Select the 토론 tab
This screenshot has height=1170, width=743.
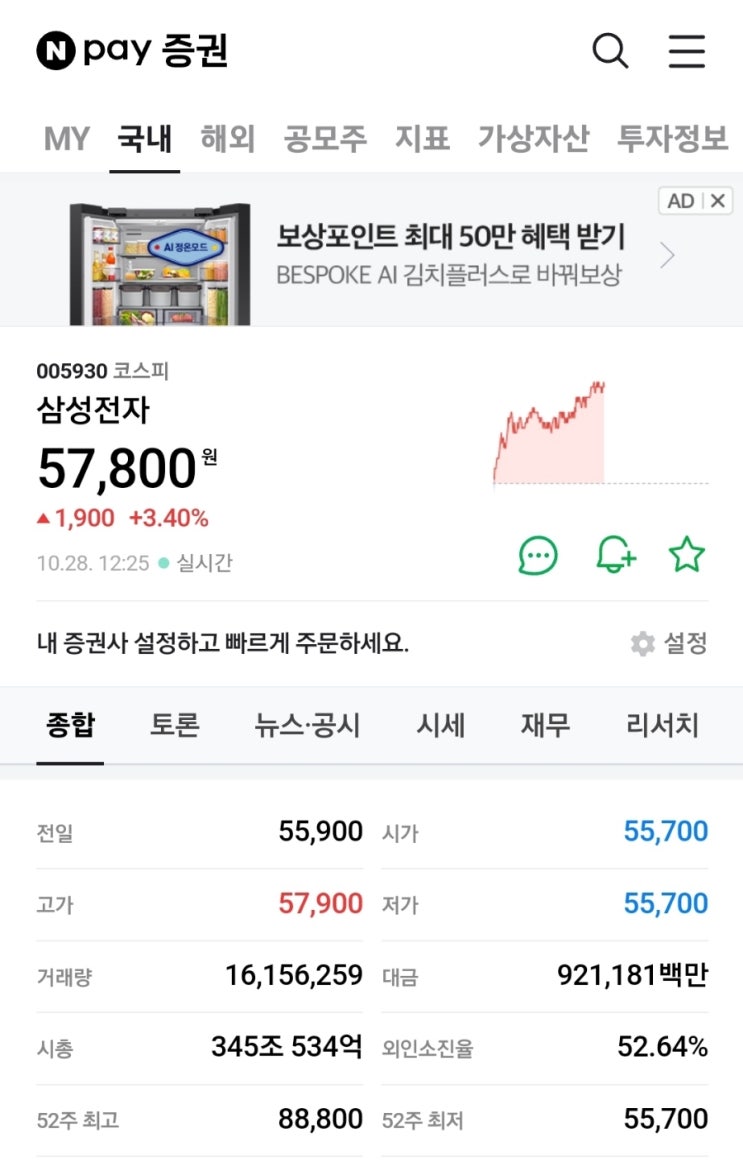(x=175, y=725)
